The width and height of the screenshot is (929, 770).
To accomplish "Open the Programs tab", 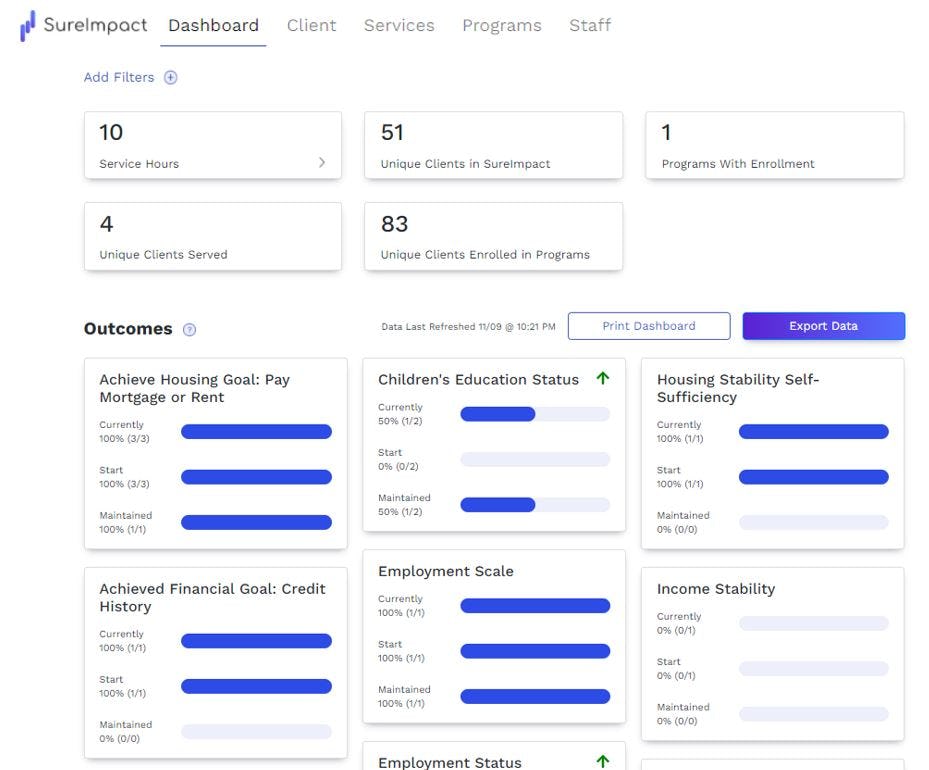I will [501, 26].
